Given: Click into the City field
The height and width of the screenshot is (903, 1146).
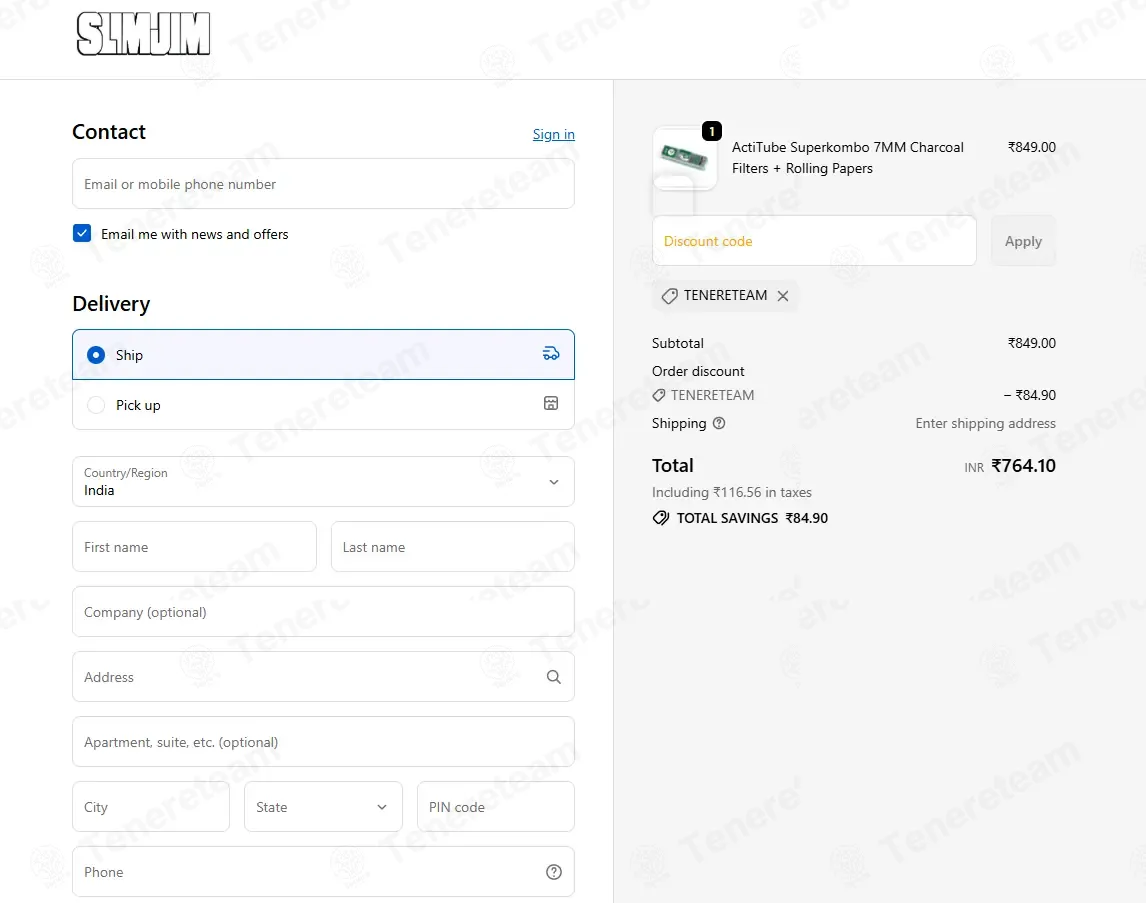Looking at the screenshot, I should pyautogui.click(x=151, y=807).
